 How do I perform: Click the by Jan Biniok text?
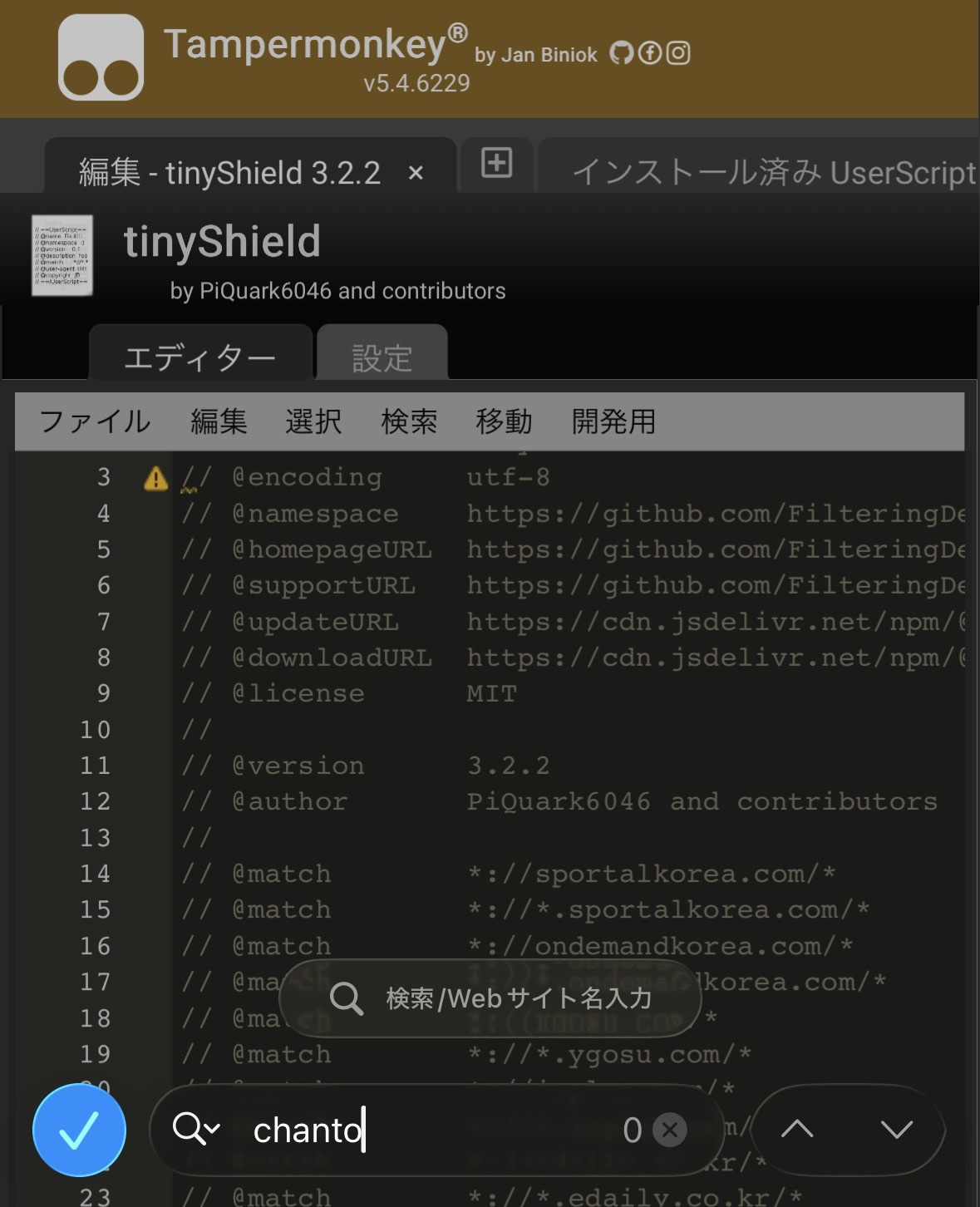(x=536, y=55)
